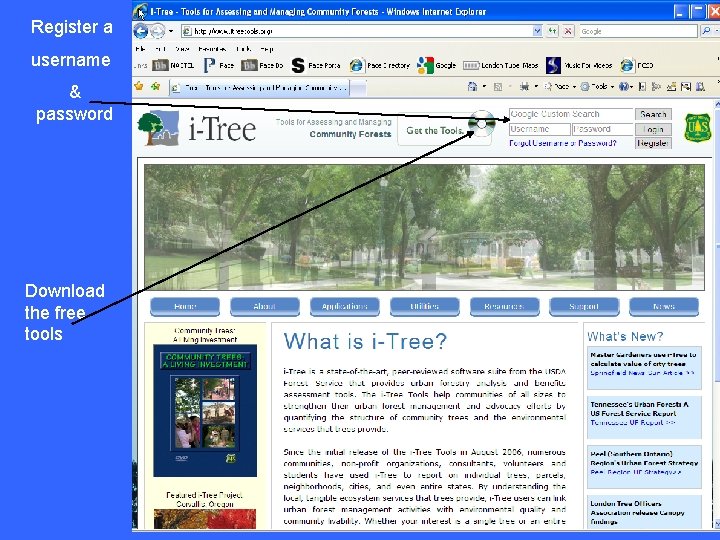
Task: Click the Home house icon in command bar
Action: click(x=472, y=86)
